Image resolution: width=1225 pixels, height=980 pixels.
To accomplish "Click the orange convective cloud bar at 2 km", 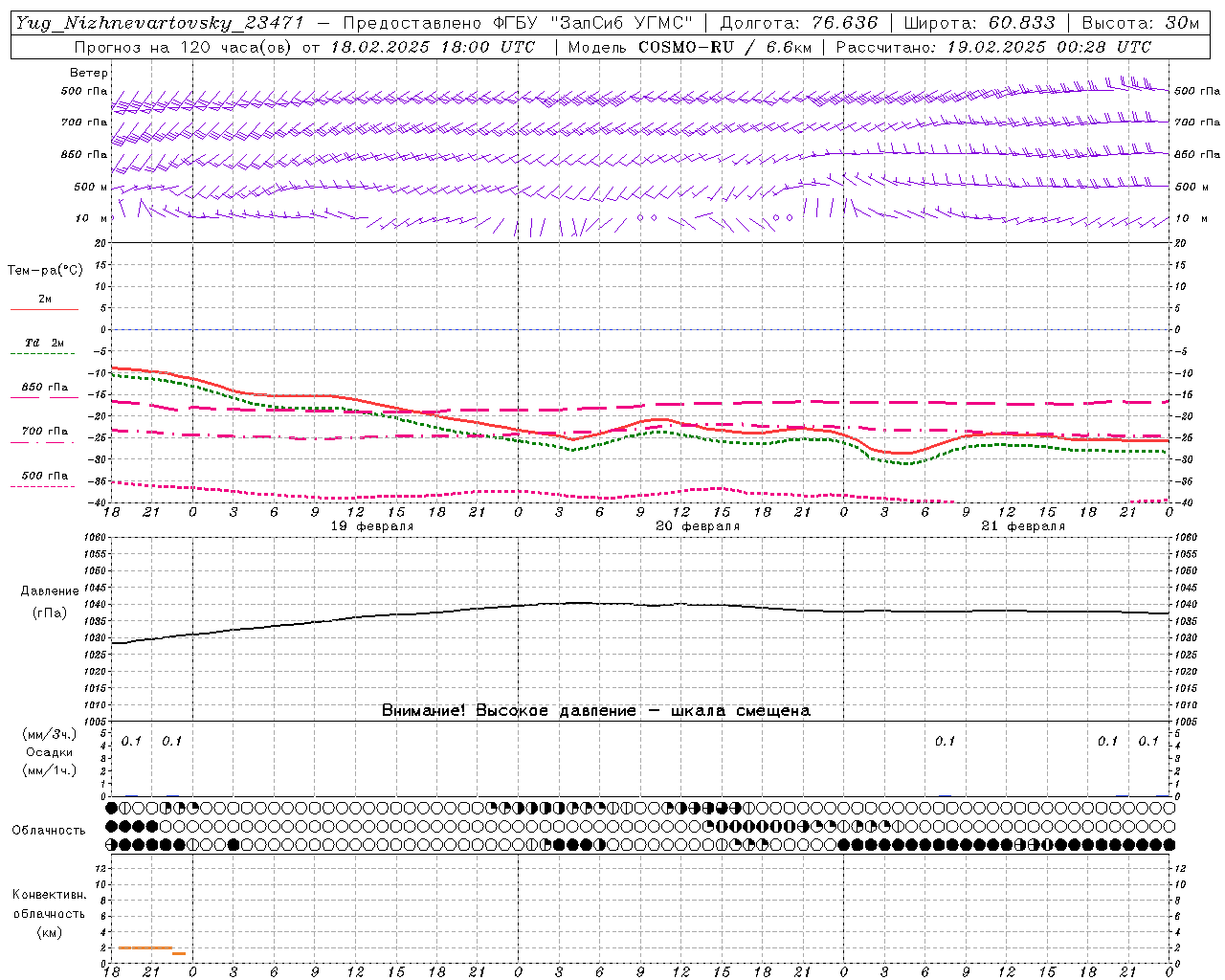I will (145, 947).
